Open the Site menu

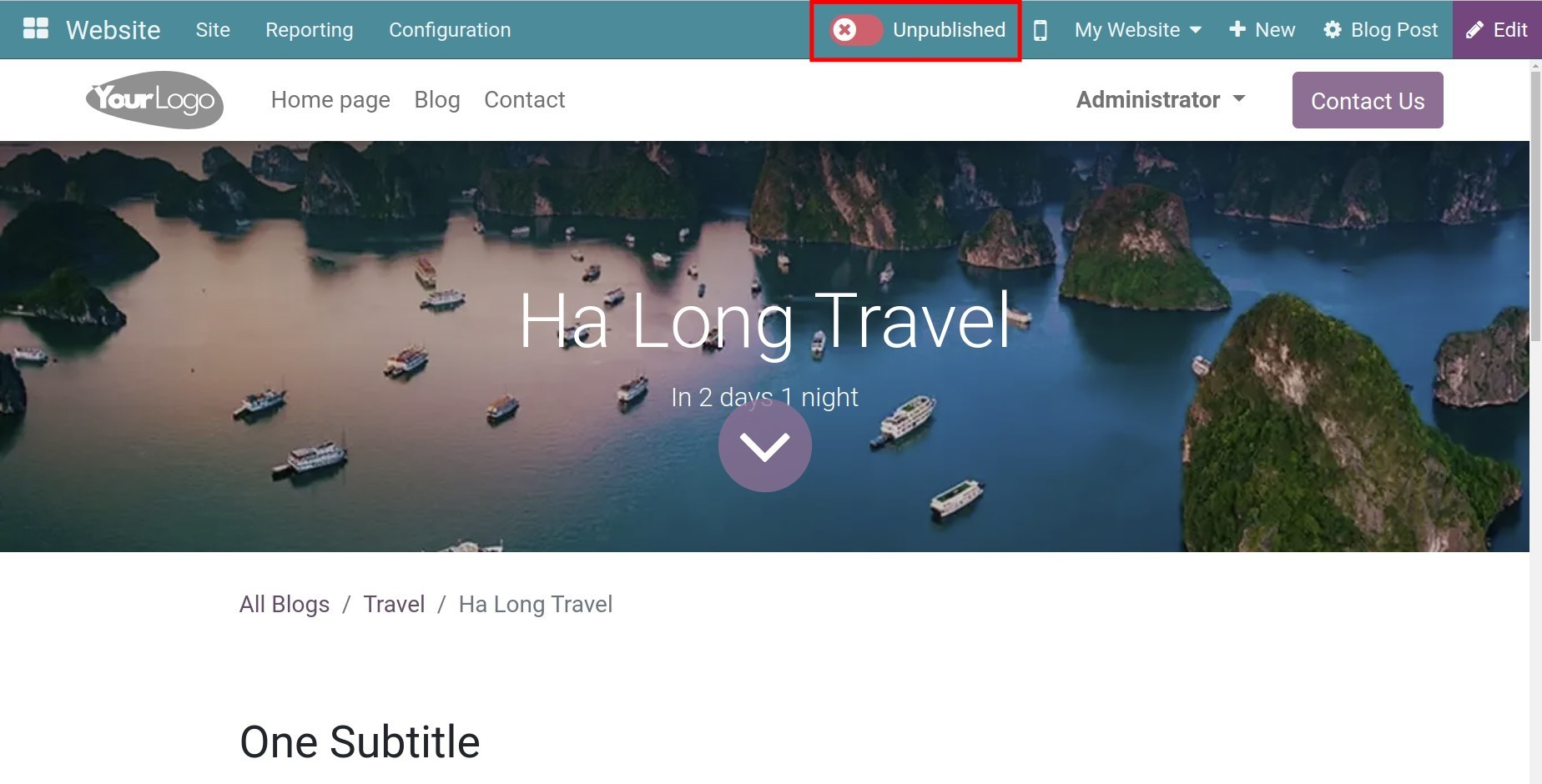pyautogui.click(x=213, y=30)
